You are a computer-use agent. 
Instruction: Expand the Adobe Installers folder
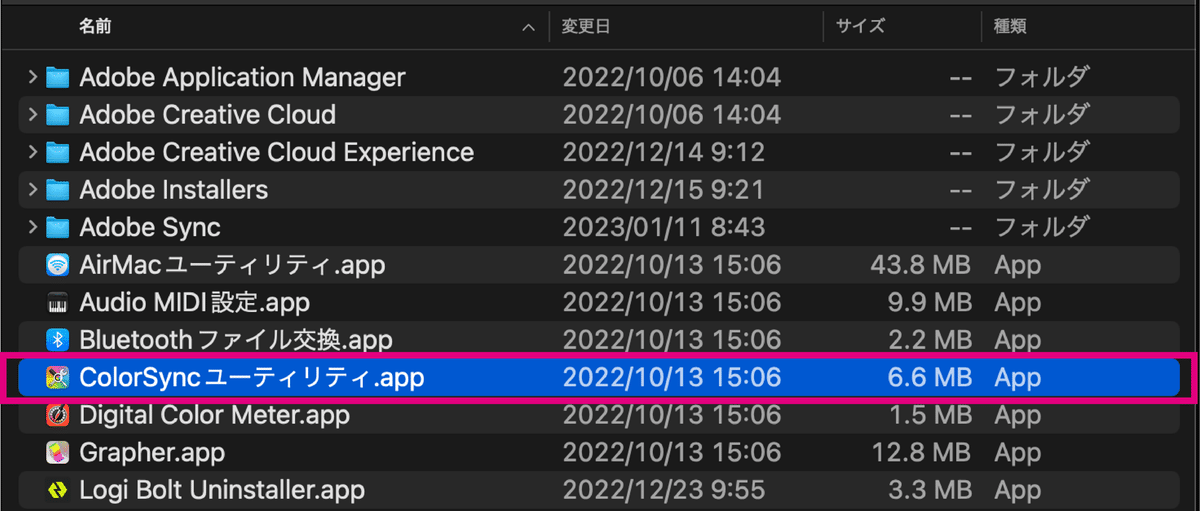(x=33, y=190)
